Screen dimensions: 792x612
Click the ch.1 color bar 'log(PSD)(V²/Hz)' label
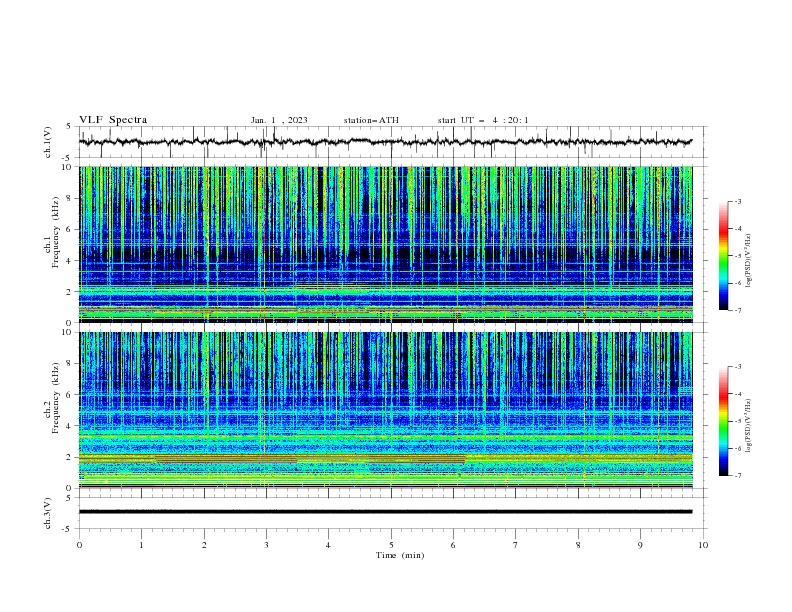pyautogui.click(x=749, y=261)
